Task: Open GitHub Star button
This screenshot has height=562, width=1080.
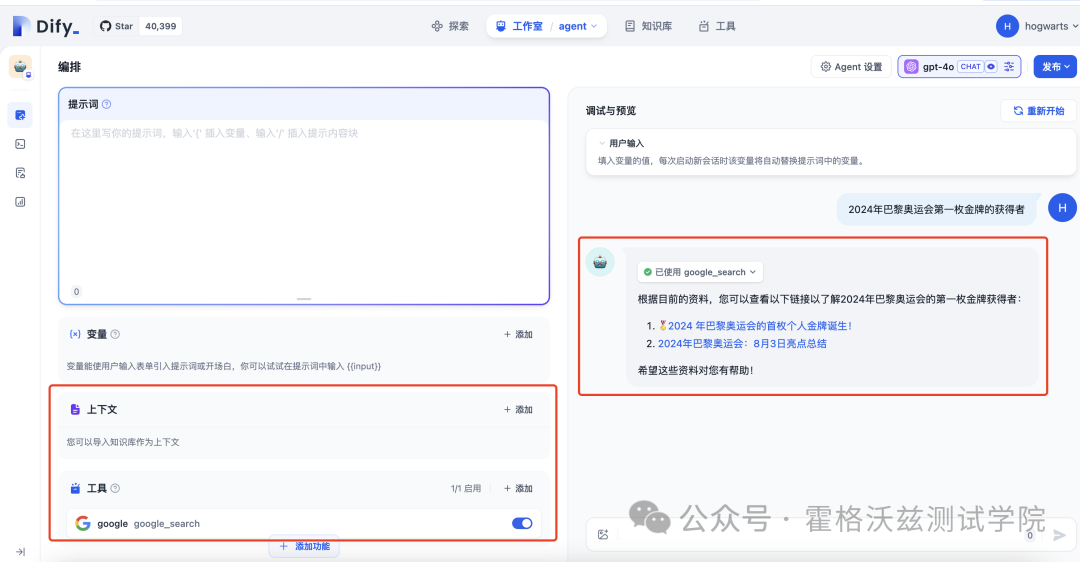Action: pos(116,26)
